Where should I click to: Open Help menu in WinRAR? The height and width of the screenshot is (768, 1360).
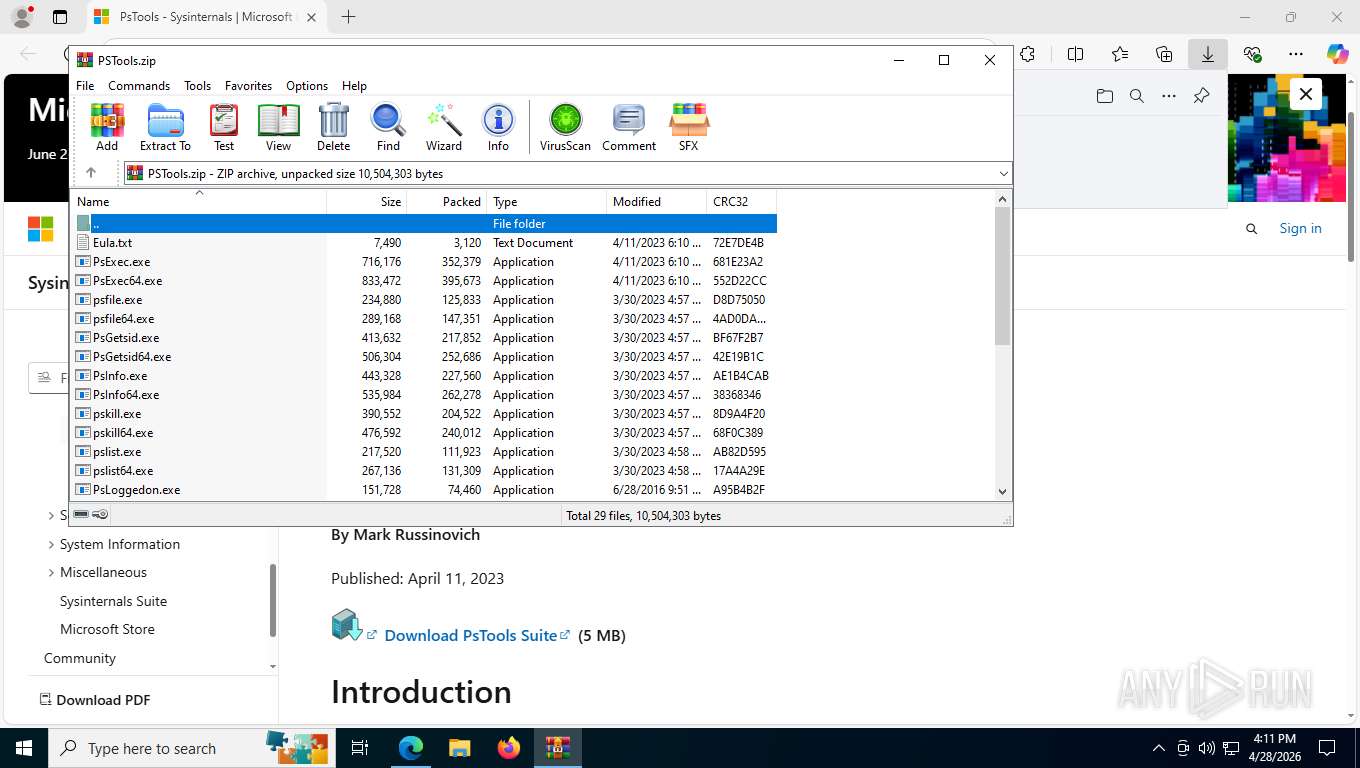click(354, 86)
